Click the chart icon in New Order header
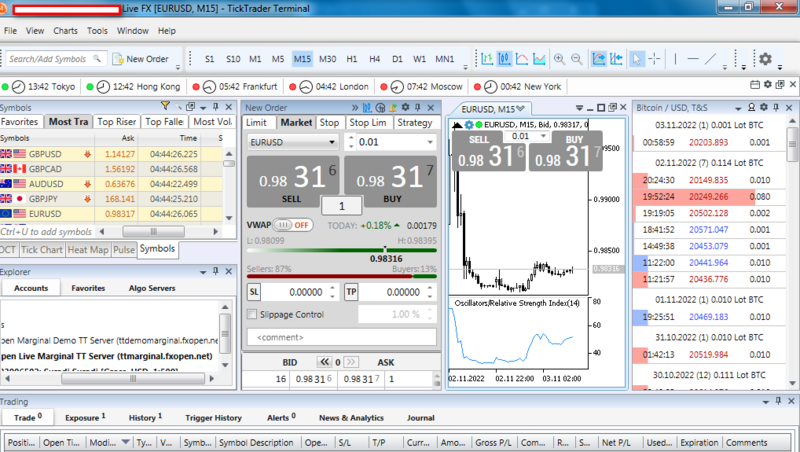 pos(367,107)
